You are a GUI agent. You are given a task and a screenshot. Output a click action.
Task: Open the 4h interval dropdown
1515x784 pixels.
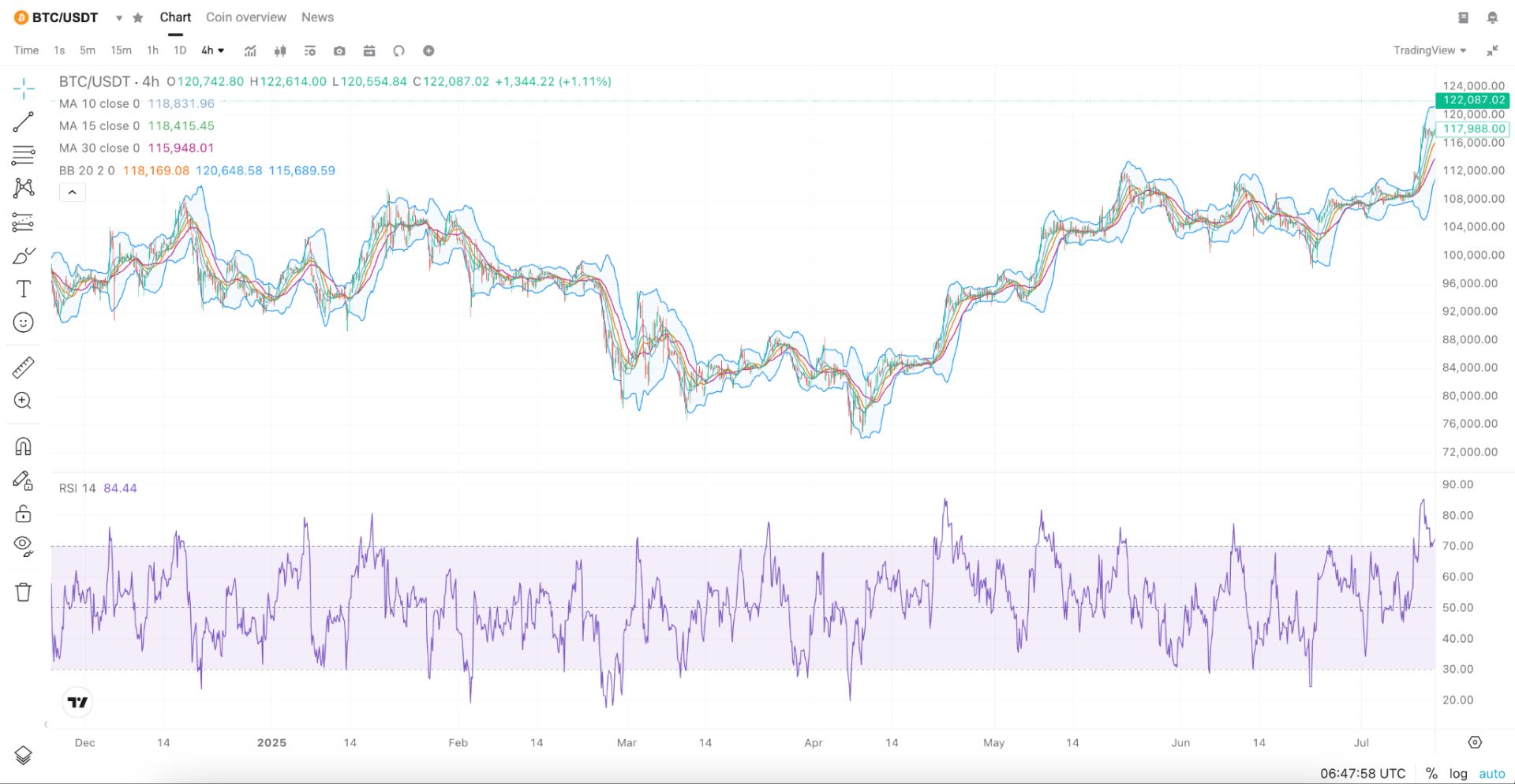(212, 50)
